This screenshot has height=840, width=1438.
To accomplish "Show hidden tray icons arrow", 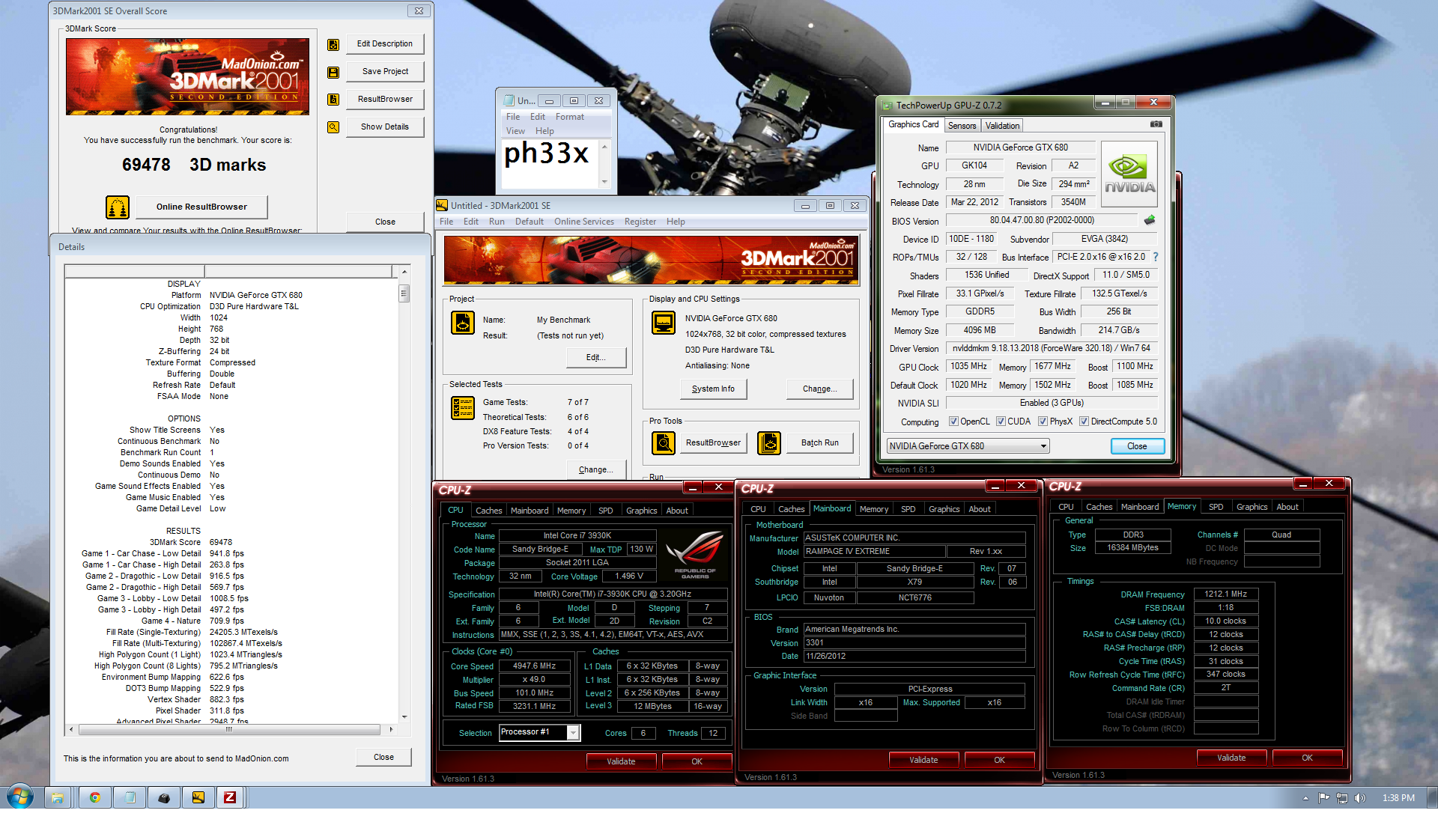I will [1305, 798].
